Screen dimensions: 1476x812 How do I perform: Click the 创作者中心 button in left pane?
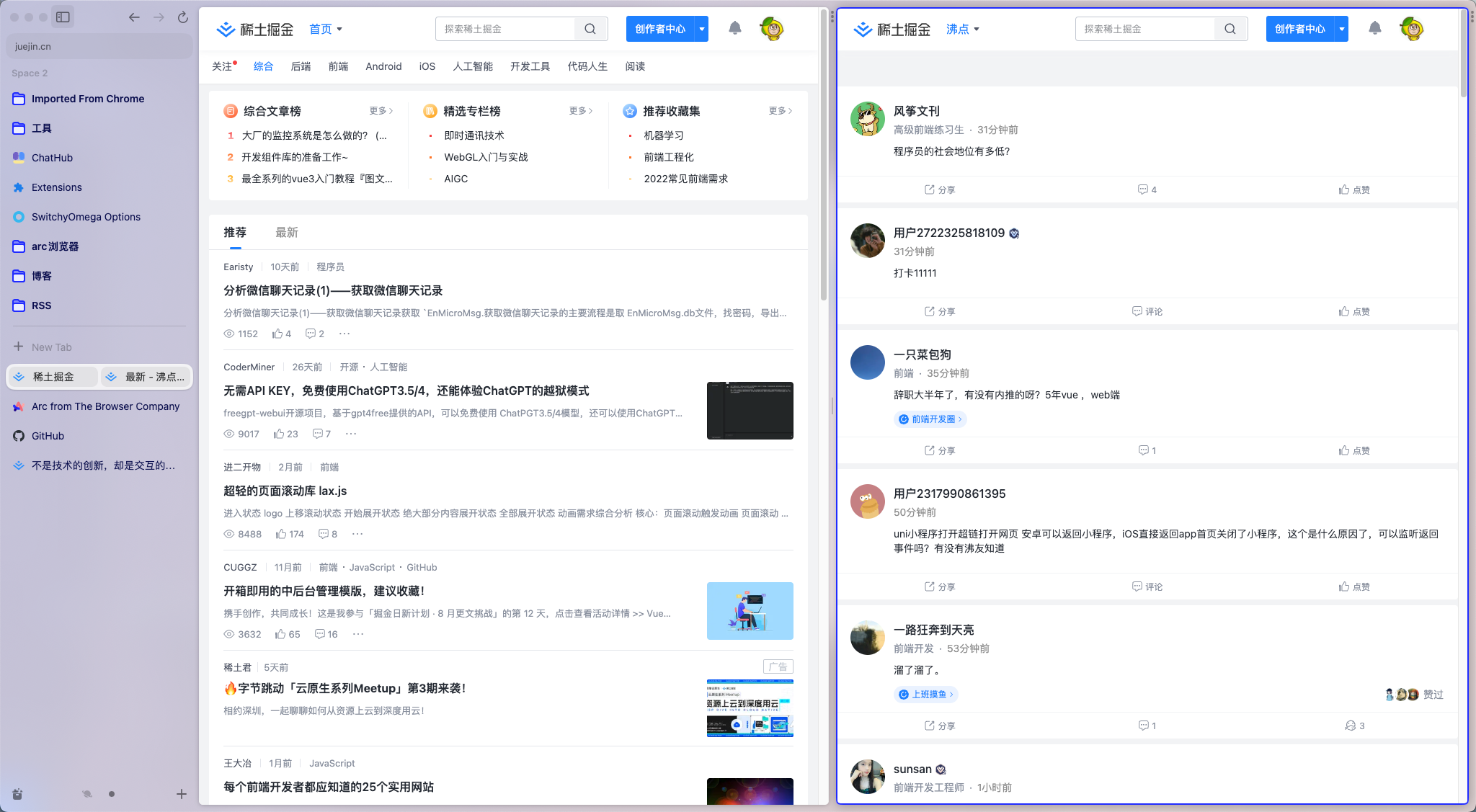pos(660,29)
